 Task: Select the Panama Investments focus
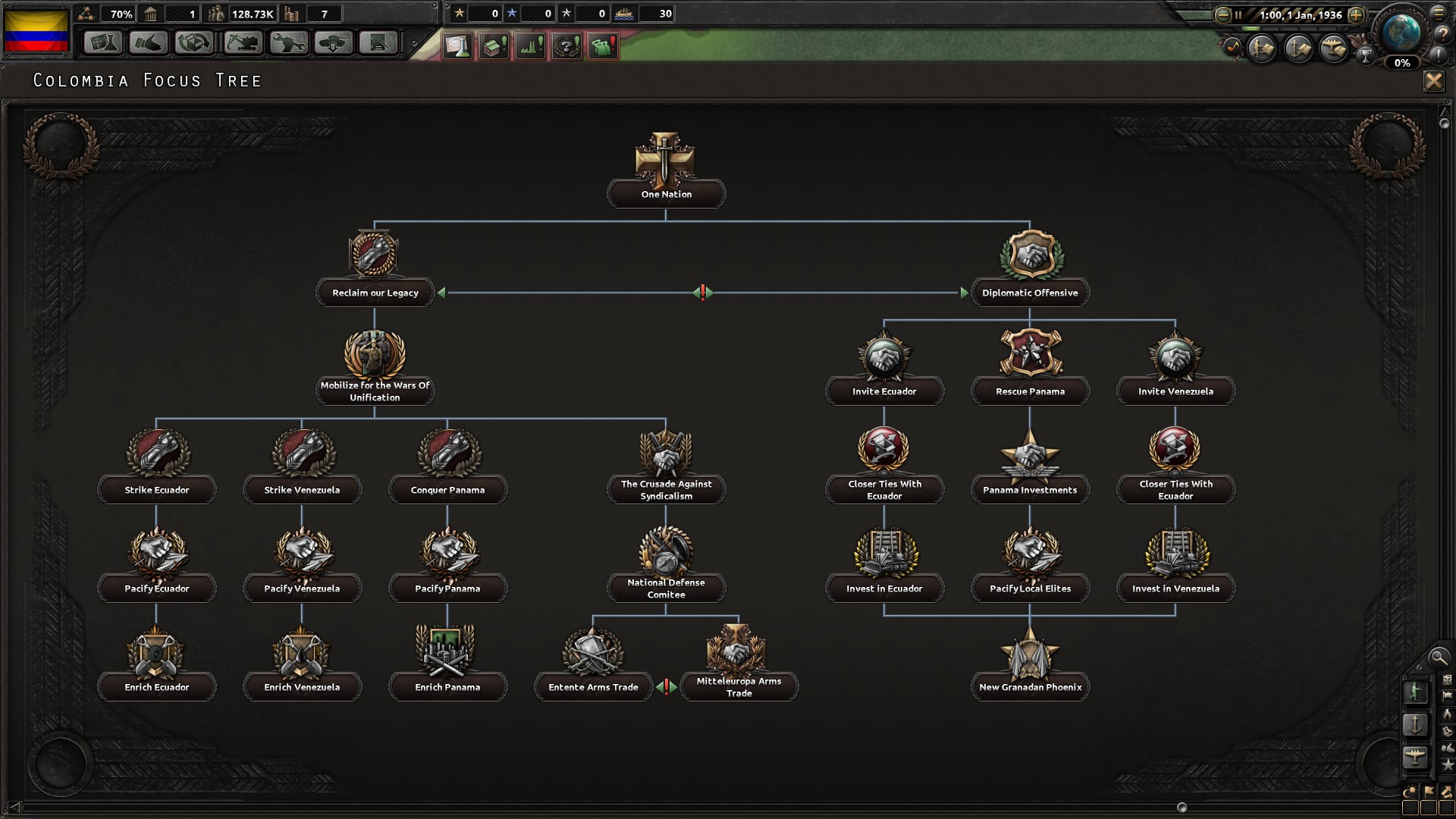(x=1030, y=467)
